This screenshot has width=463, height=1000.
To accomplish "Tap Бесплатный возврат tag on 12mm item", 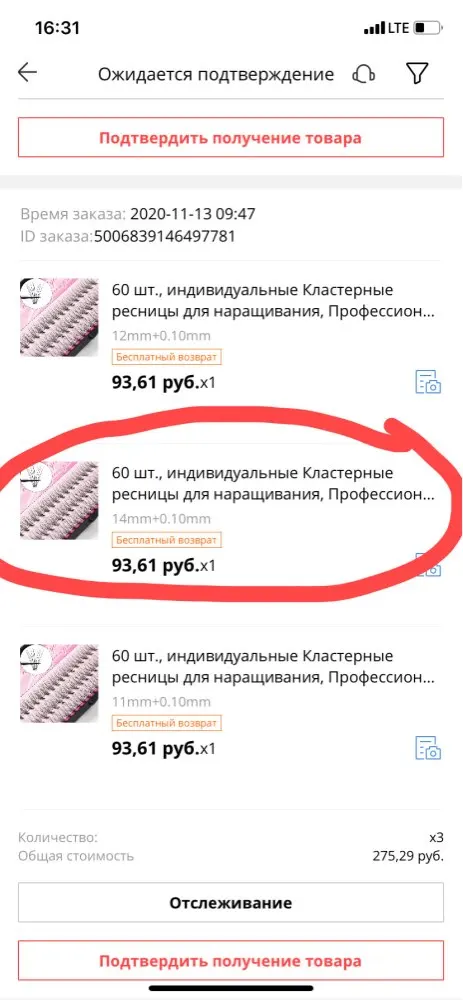I will pos(167,357).
